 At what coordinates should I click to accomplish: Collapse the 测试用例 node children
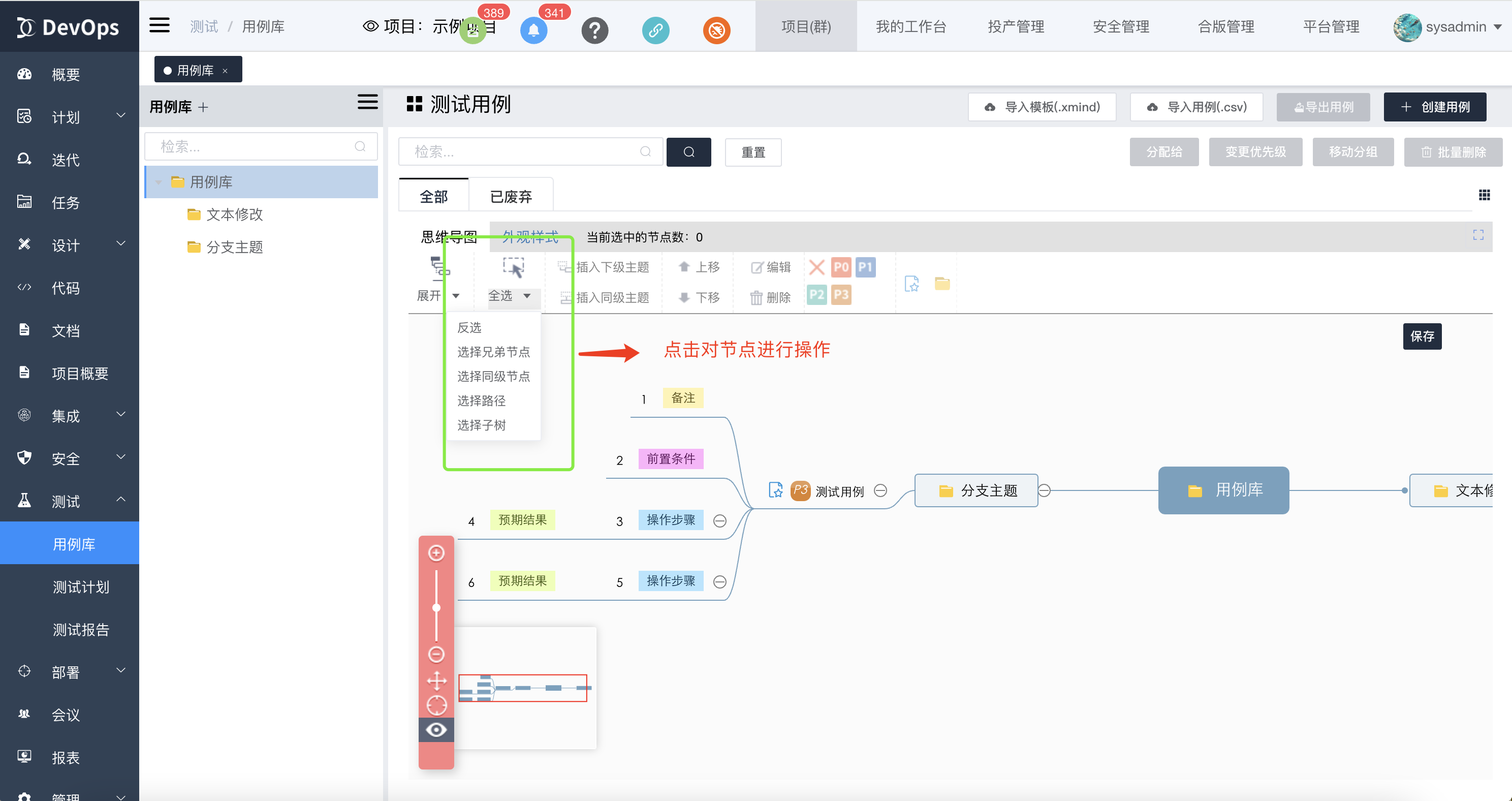click(880, 490)
